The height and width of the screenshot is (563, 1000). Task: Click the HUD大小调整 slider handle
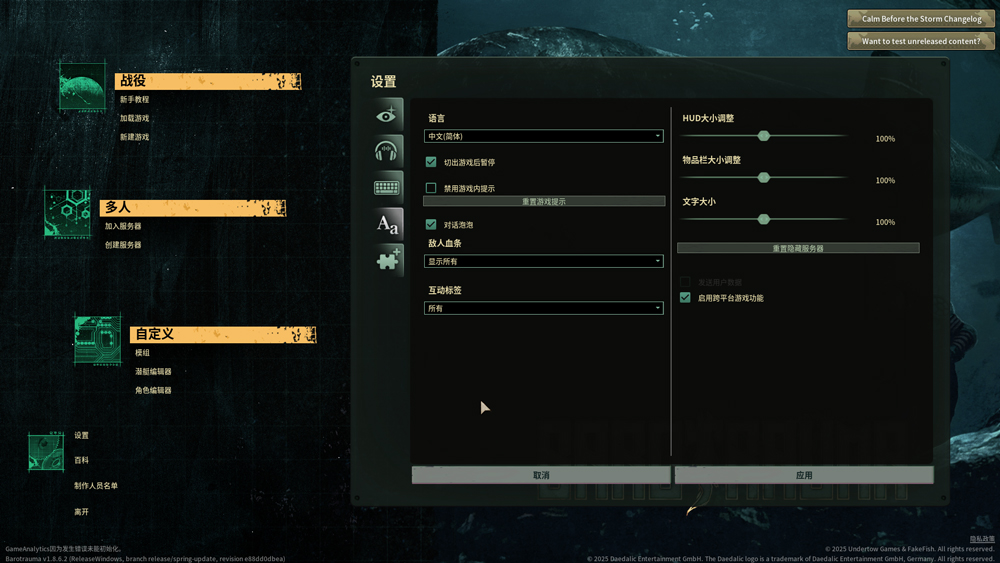click(x=763, y=136)
